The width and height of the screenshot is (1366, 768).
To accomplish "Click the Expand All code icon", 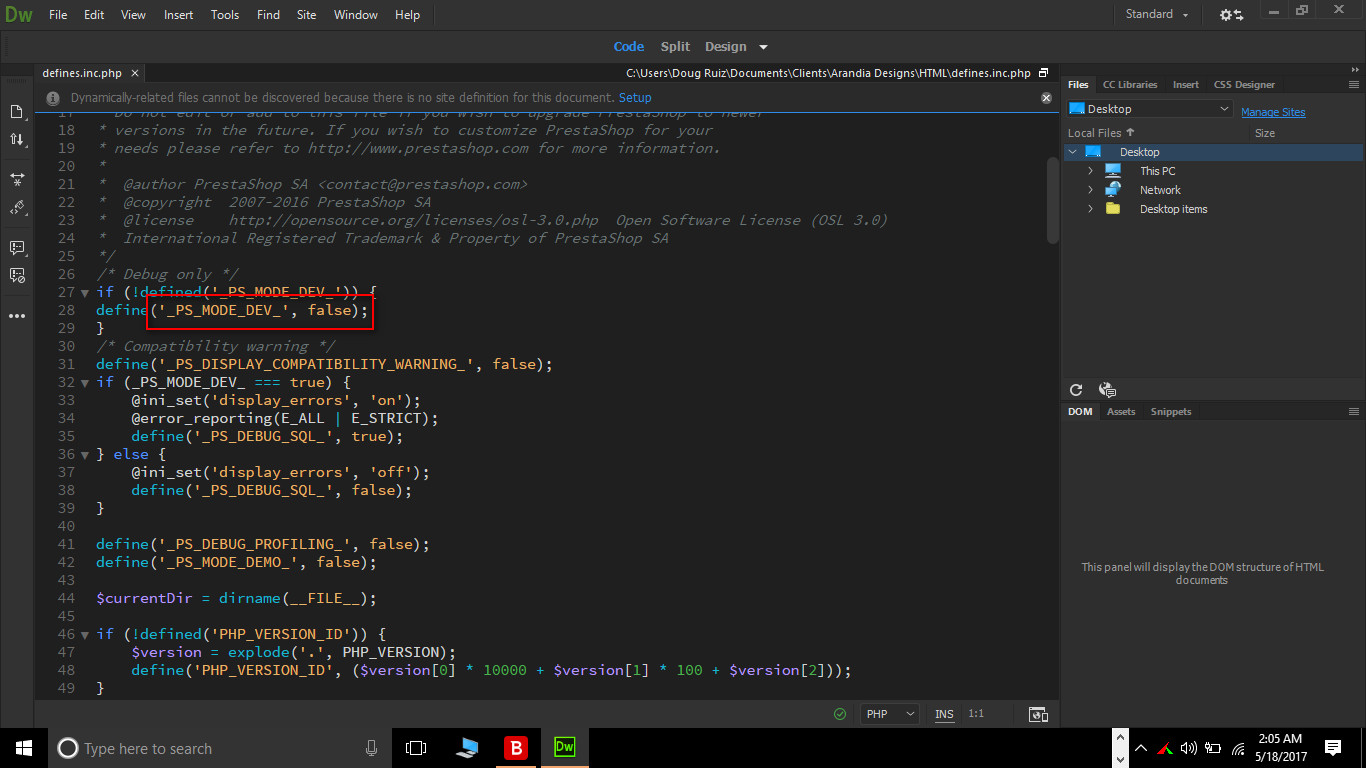I will (17, 179).
